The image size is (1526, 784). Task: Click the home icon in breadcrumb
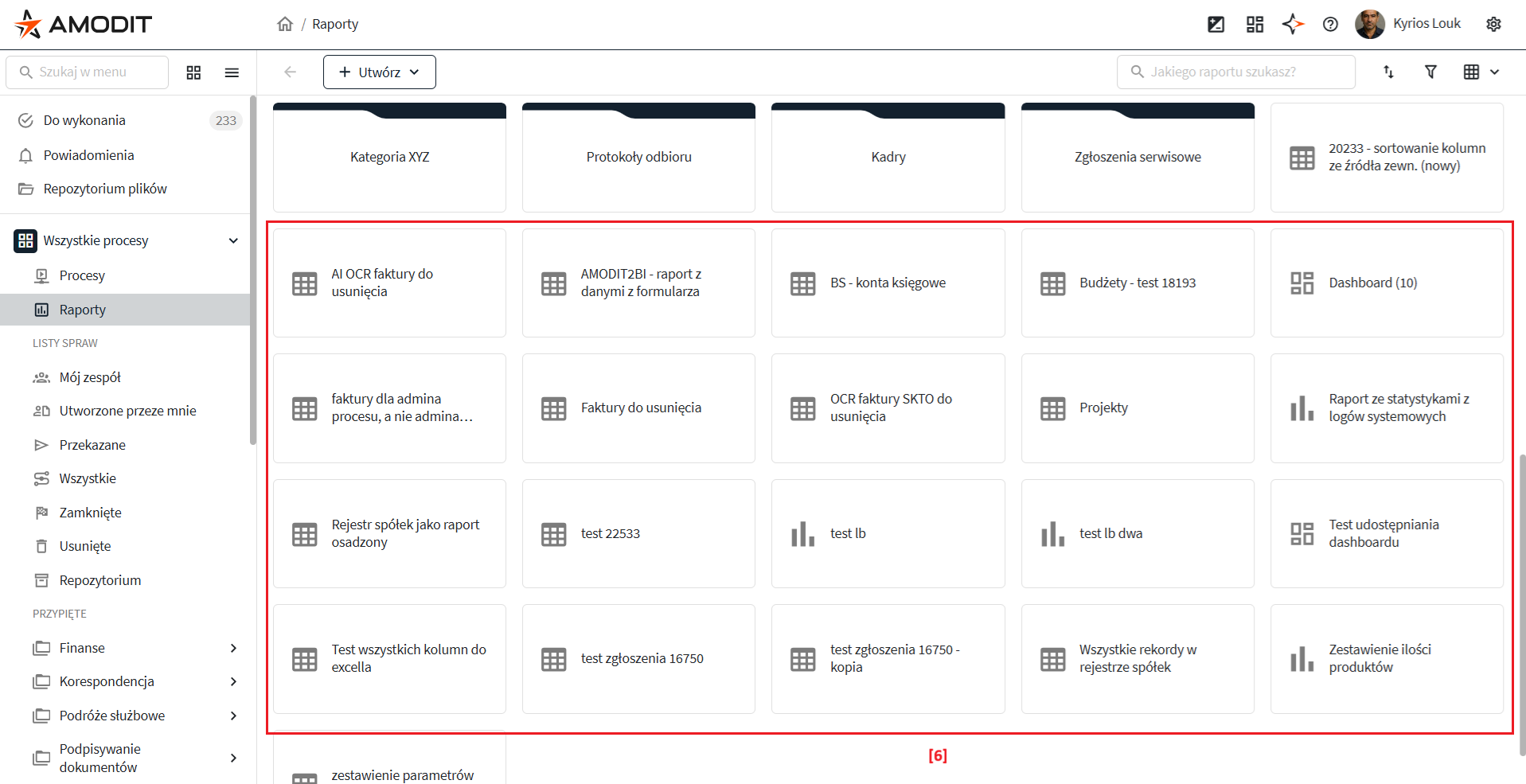click(x=285, y=24)
